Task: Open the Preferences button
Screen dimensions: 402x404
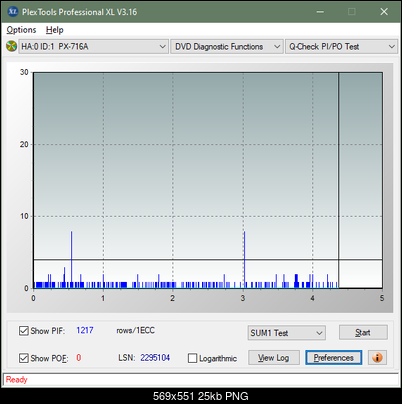Action: 334,358
